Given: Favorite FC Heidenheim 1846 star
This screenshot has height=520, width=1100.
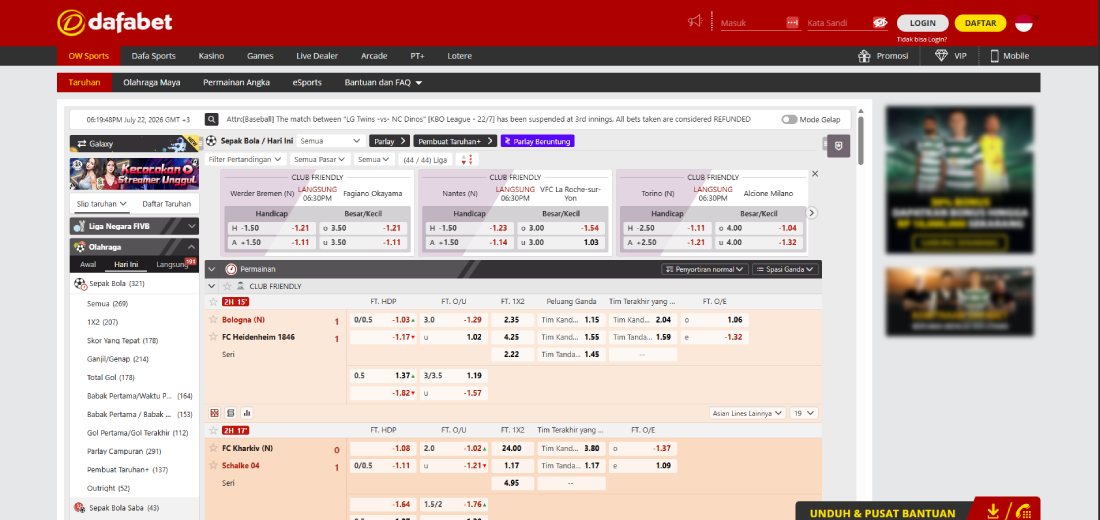Looking at the screenshot, I should [x=213, y=337].
